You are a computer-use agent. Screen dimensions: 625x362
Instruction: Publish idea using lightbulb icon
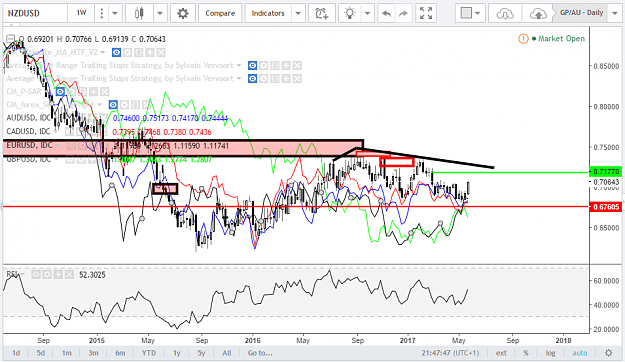(x=350, y=13)
